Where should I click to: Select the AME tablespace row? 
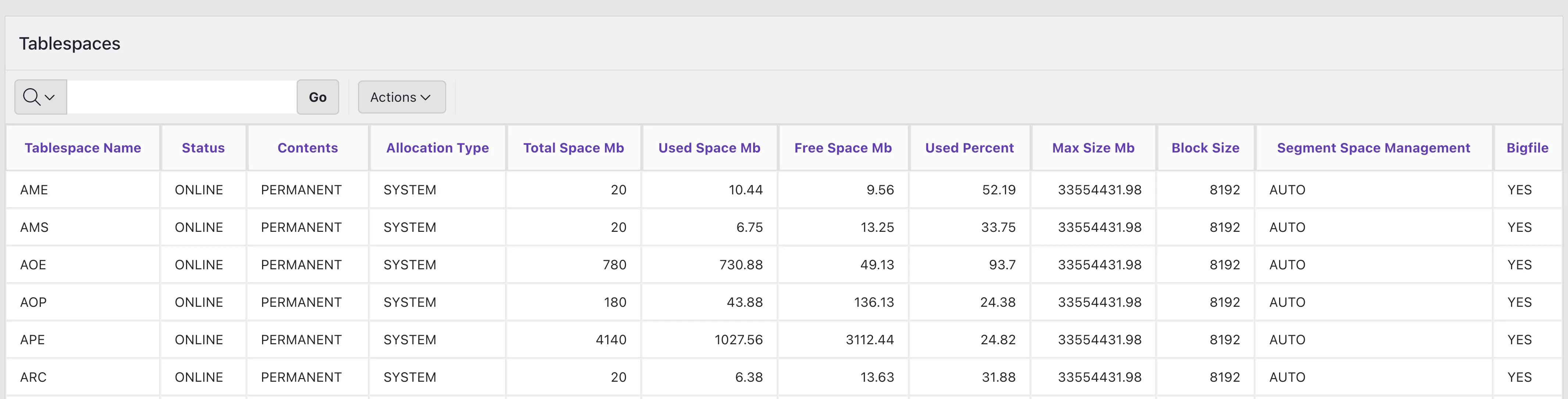(34, 189)
